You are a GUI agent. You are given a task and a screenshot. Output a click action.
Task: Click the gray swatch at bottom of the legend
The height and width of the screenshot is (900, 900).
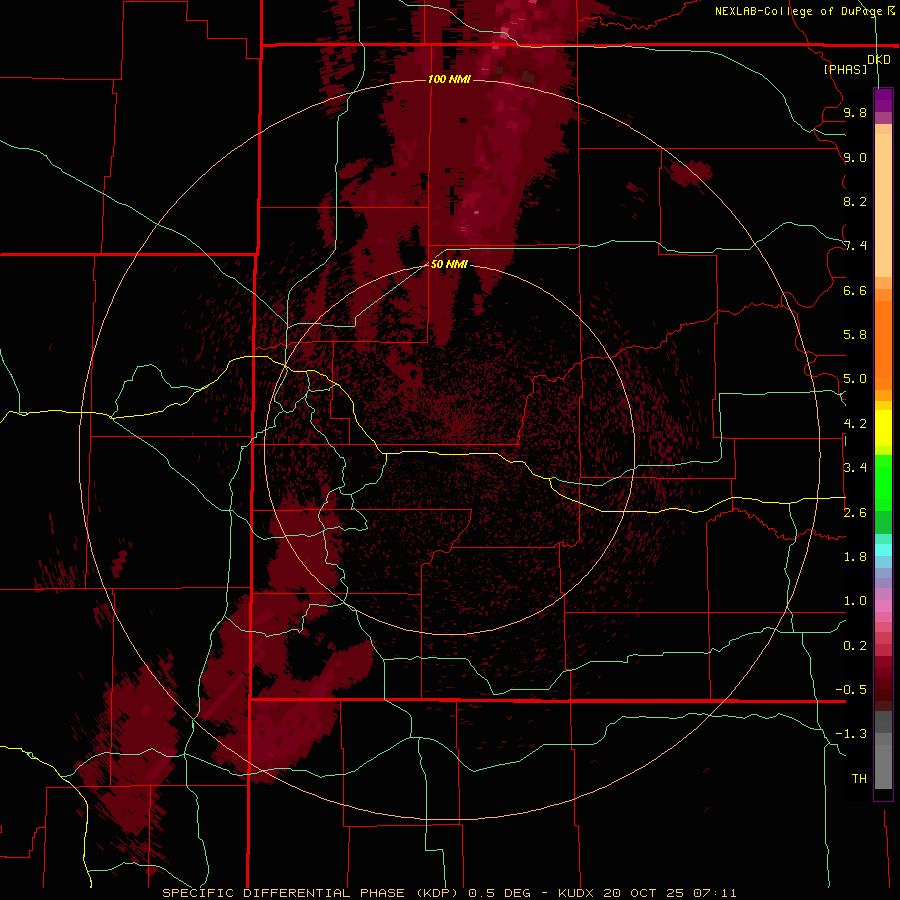883,766
